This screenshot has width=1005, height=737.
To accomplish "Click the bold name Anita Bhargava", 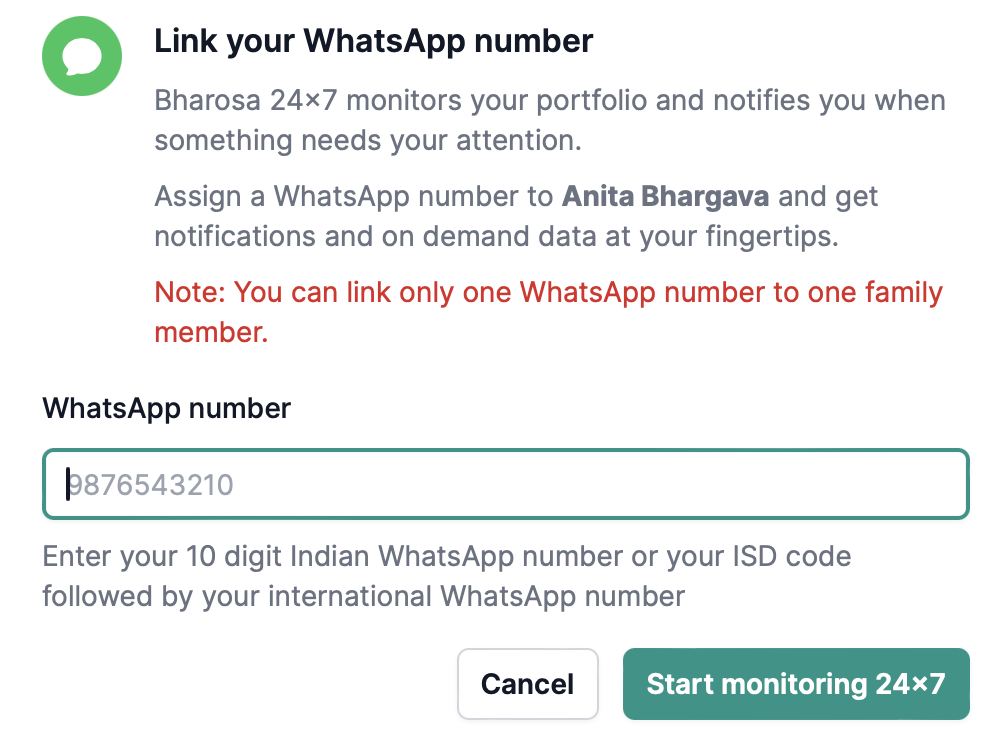I will (x=665, y=196).
